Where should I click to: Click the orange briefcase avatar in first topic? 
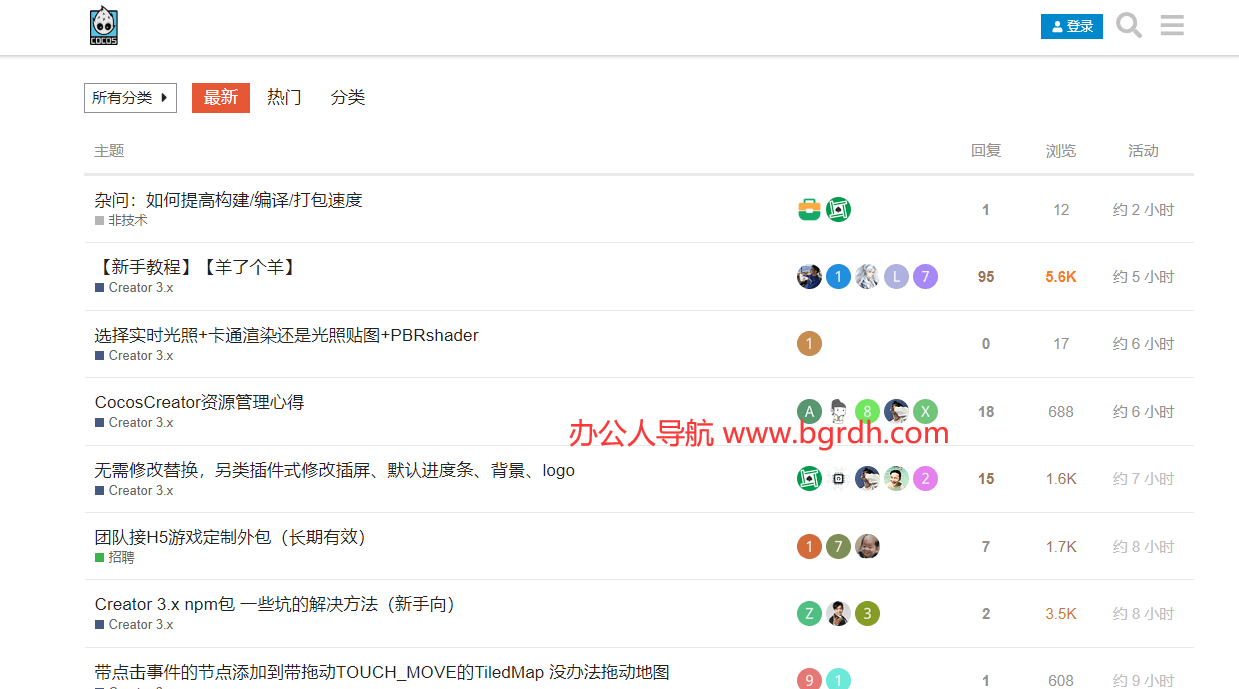(x=809, y=210)
